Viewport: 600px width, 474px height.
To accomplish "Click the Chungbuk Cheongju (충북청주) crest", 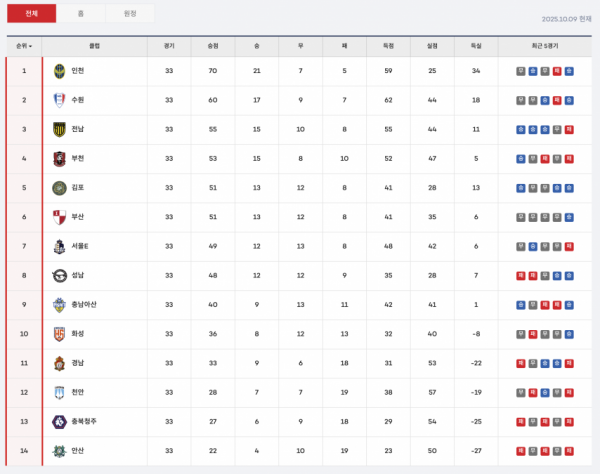I will (x=59, y=422).
